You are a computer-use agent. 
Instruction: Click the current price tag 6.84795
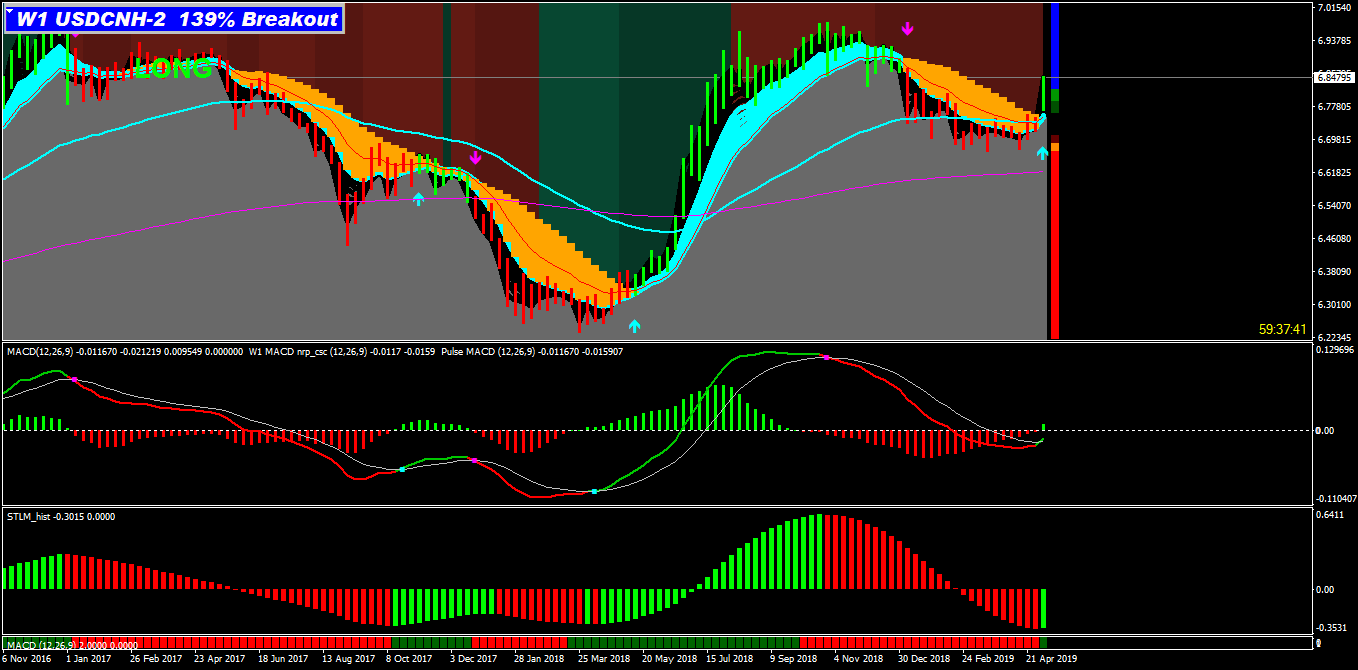click(x=1335, y=77)
